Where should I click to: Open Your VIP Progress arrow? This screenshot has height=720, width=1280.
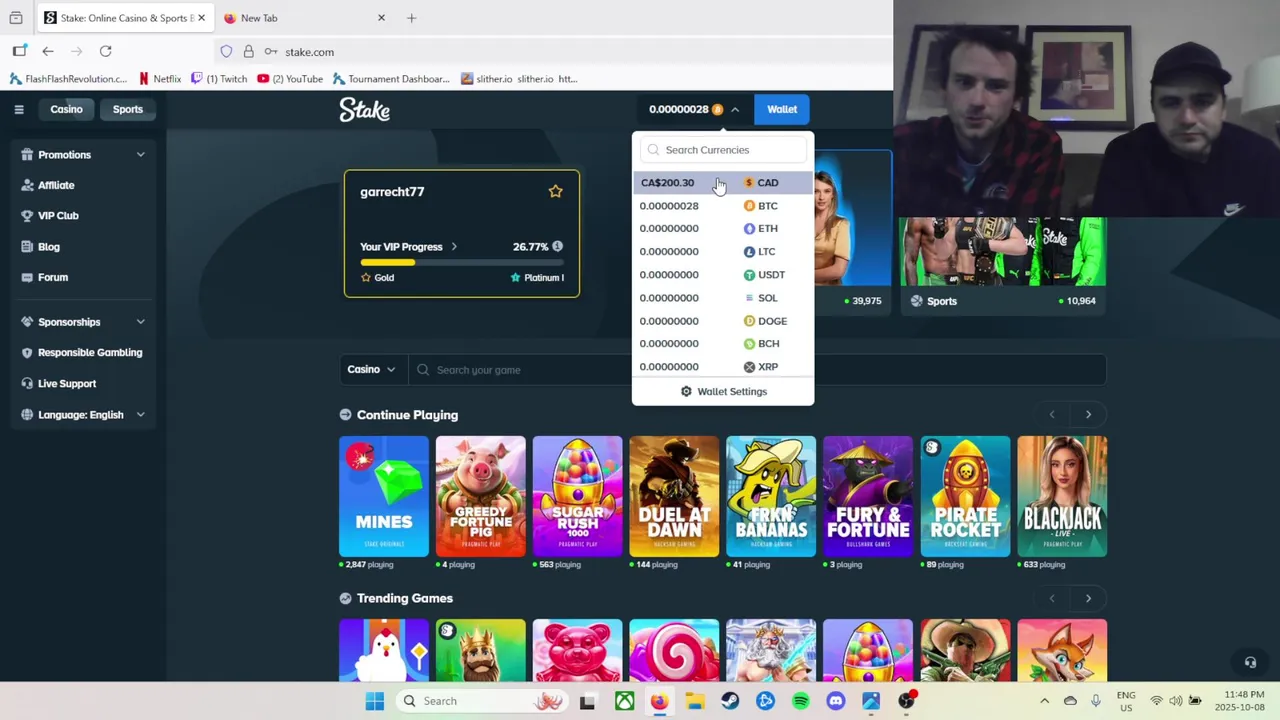click(453, 247)
